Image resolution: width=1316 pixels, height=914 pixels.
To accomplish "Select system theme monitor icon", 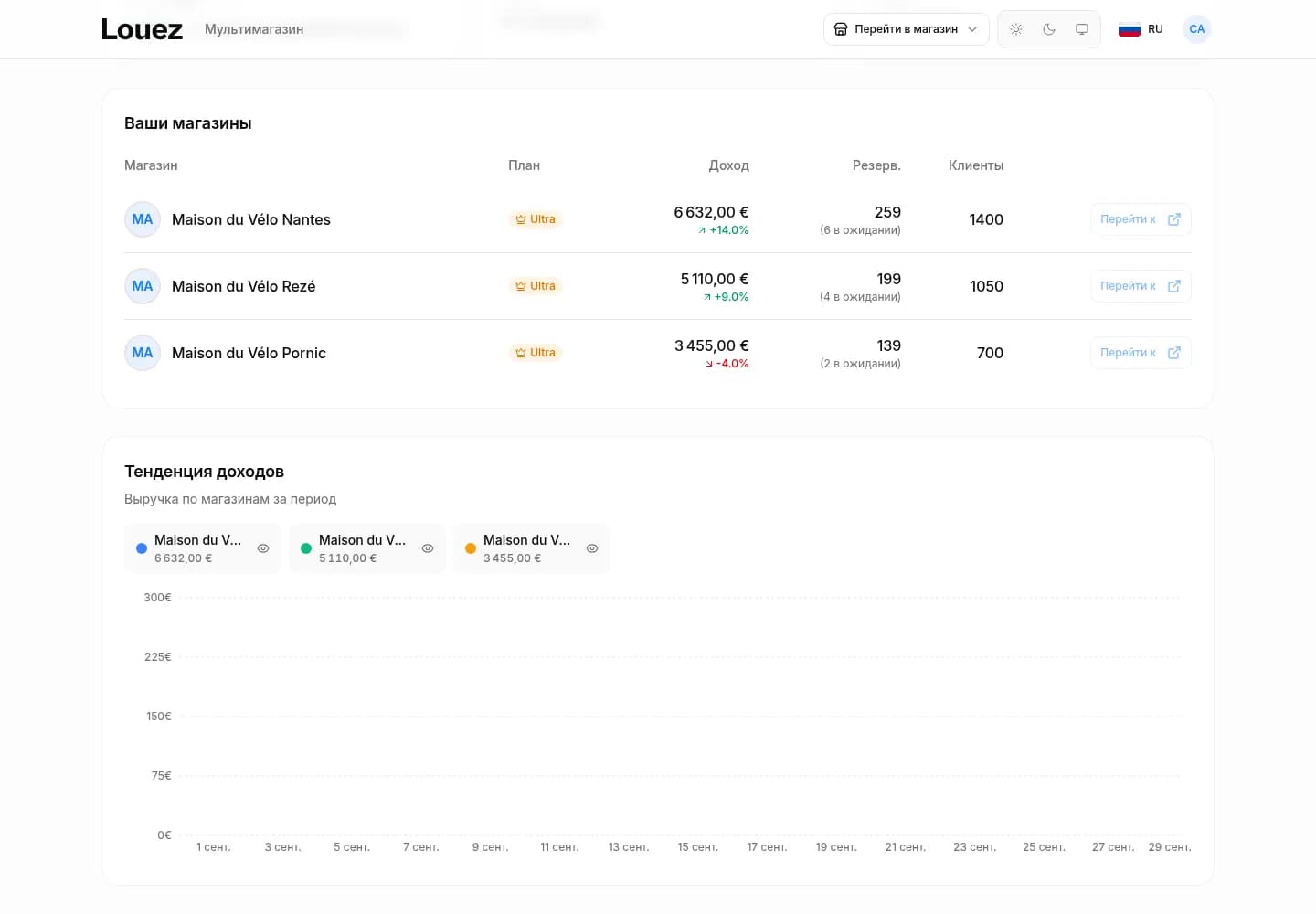I will click(1082, 29).
